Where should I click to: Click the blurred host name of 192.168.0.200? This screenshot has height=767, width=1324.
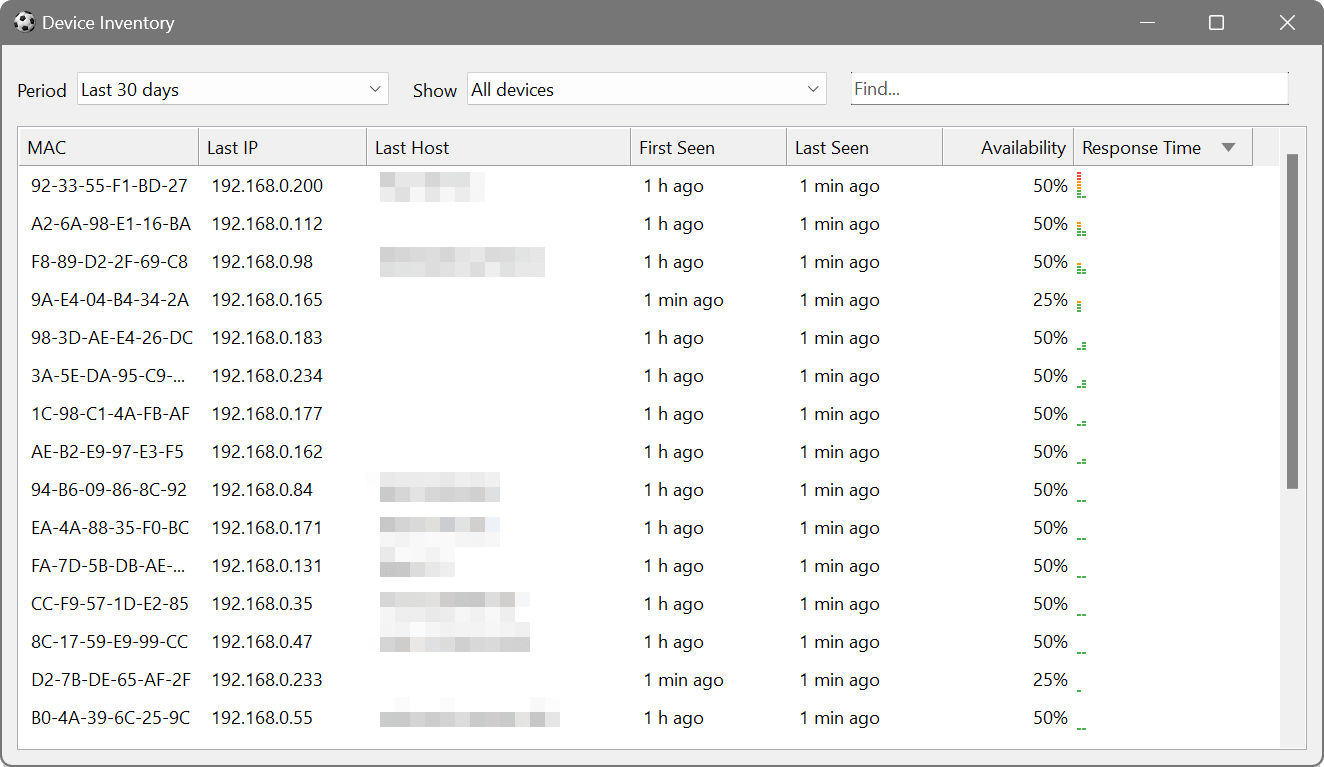[432, 186]
